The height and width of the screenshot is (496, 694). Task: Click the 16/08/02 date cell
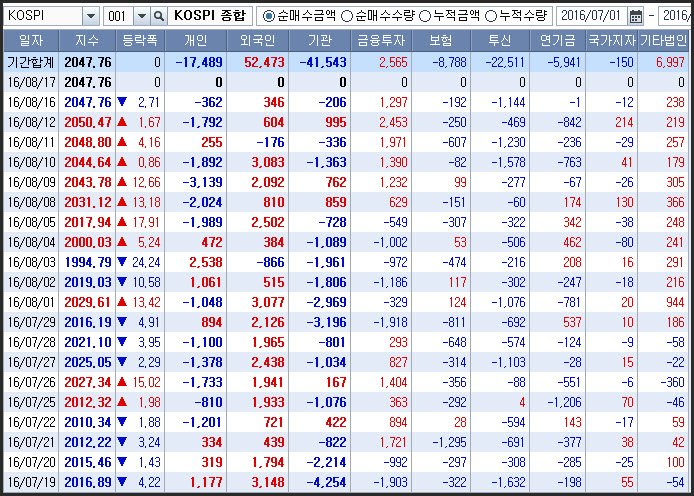click(x=31, y=282)
